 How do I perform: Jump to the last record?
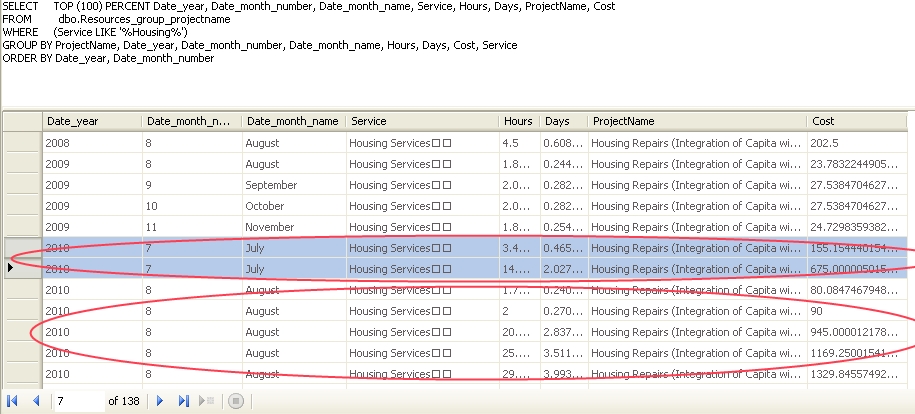[183, 401]
